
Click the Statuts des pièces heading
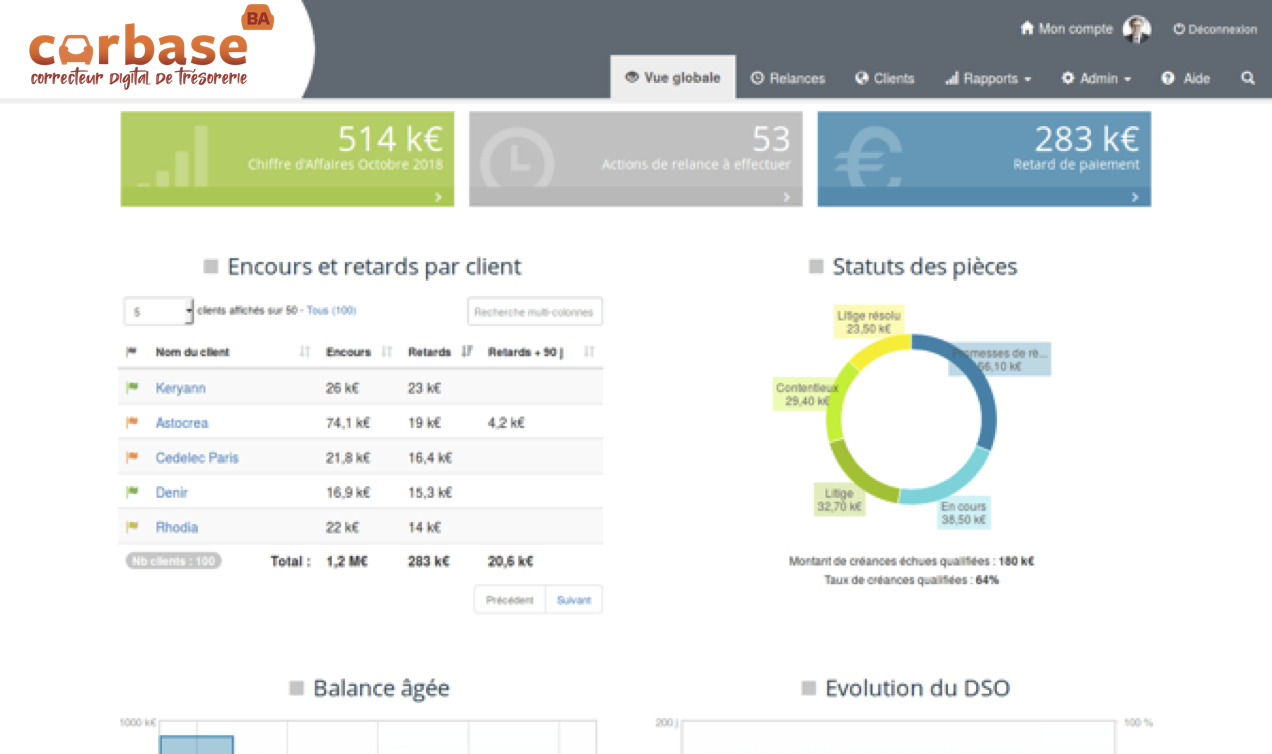point(924,267)
